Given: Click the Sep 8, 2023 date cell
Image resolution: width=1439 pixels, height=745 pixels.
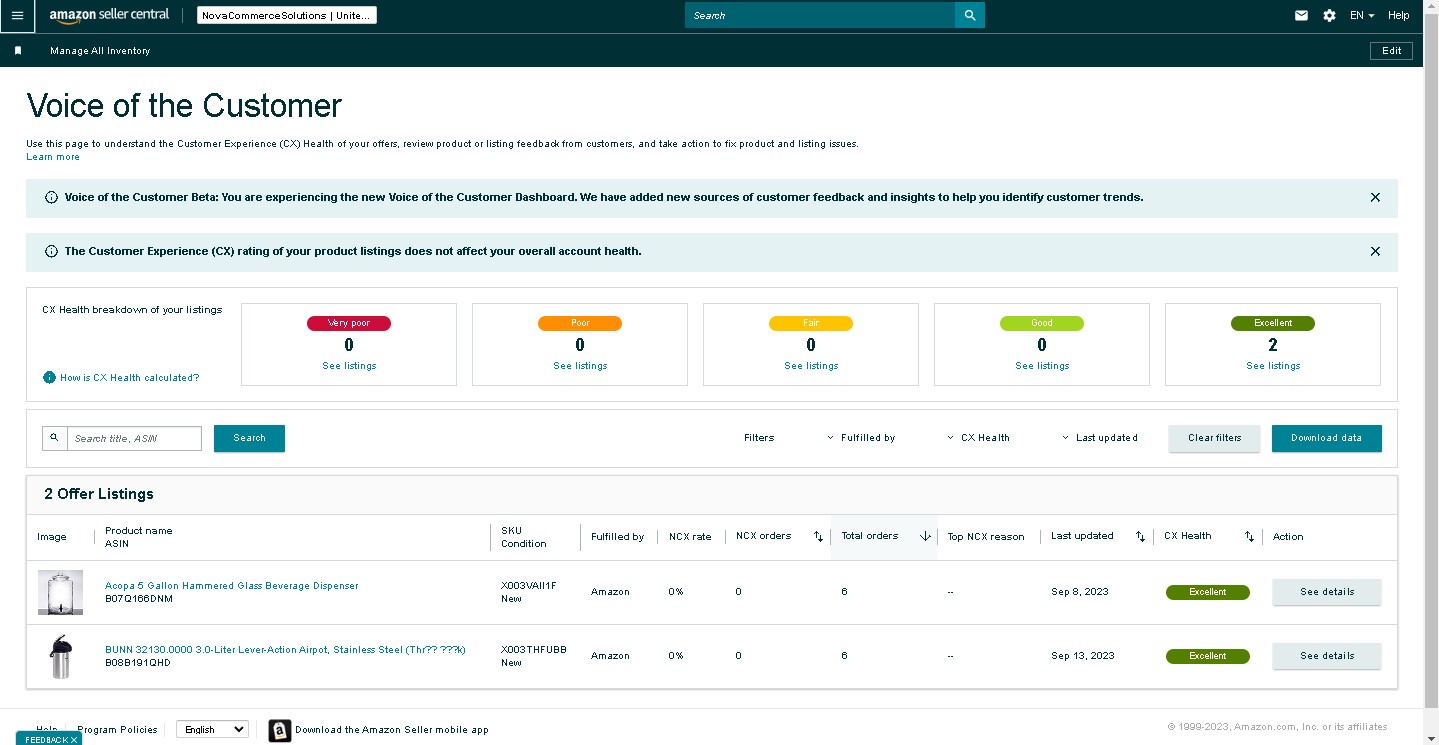Looking at the screenshot, I should [1080, 592].
